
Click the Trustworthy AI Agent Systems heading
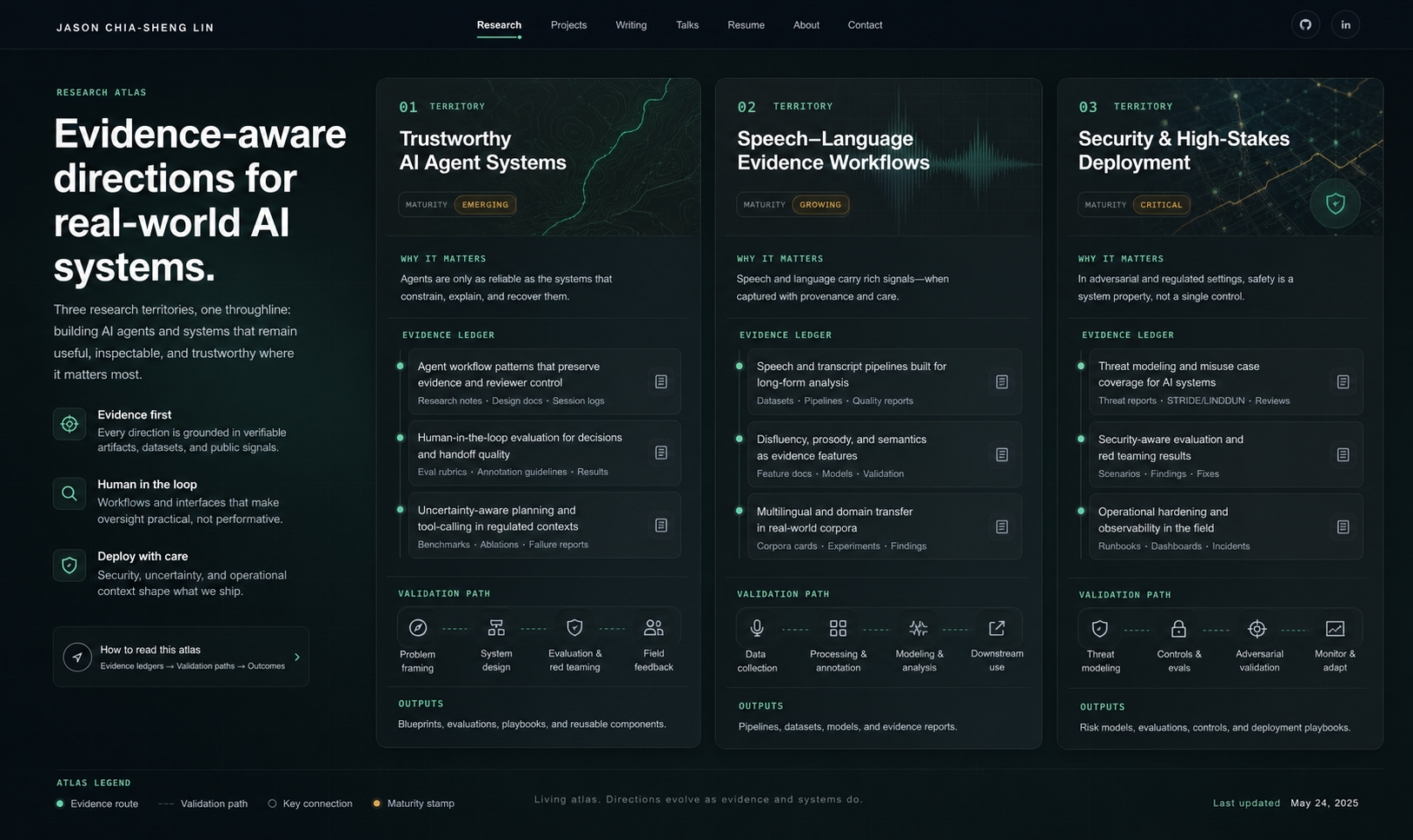click(x=482, y=150)
